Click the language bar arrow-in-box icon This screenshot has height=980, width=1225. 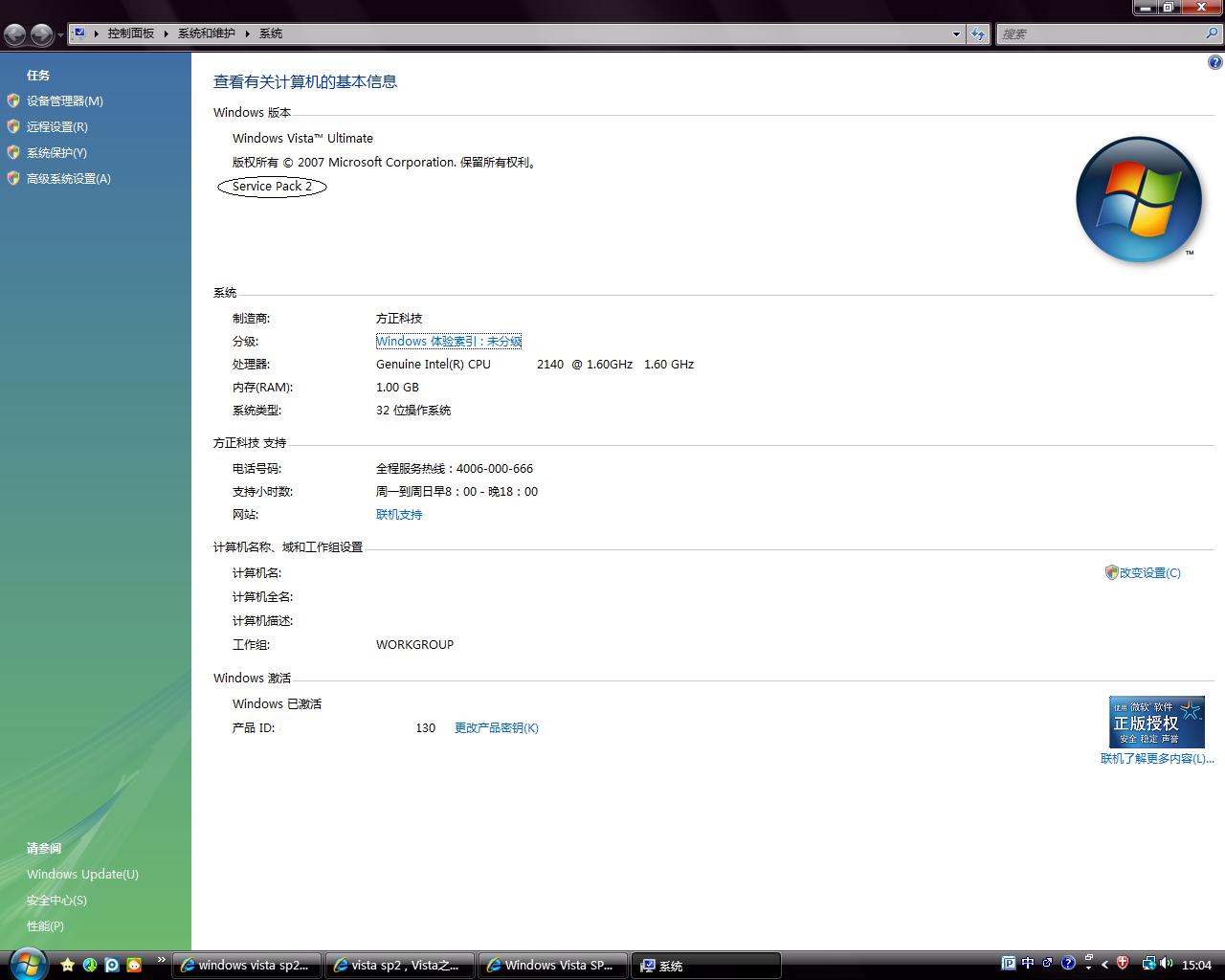1048,964
